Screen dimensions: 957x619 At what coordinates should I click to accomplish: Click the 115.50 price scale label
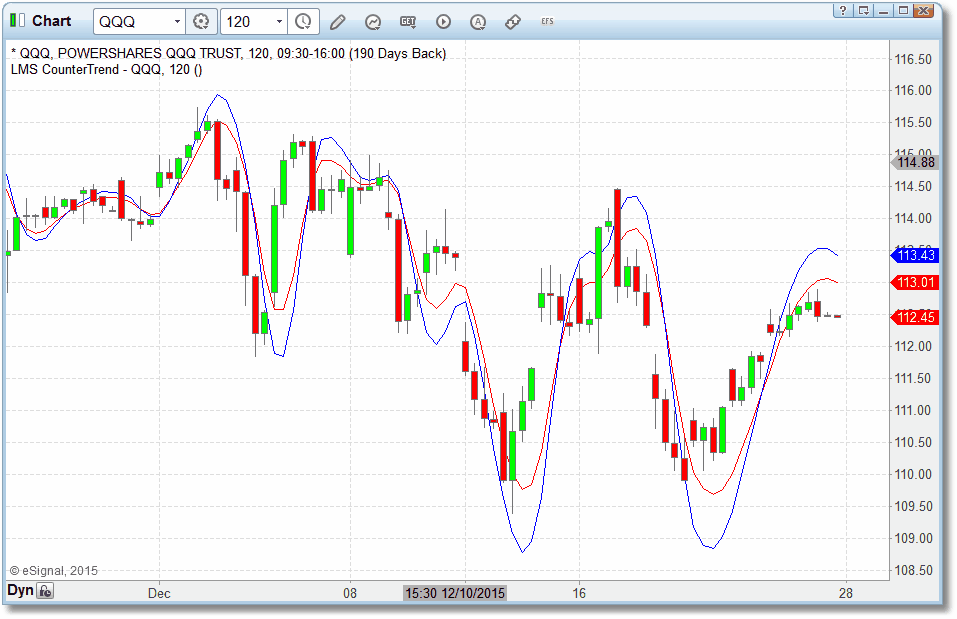[x=913, y=123]
